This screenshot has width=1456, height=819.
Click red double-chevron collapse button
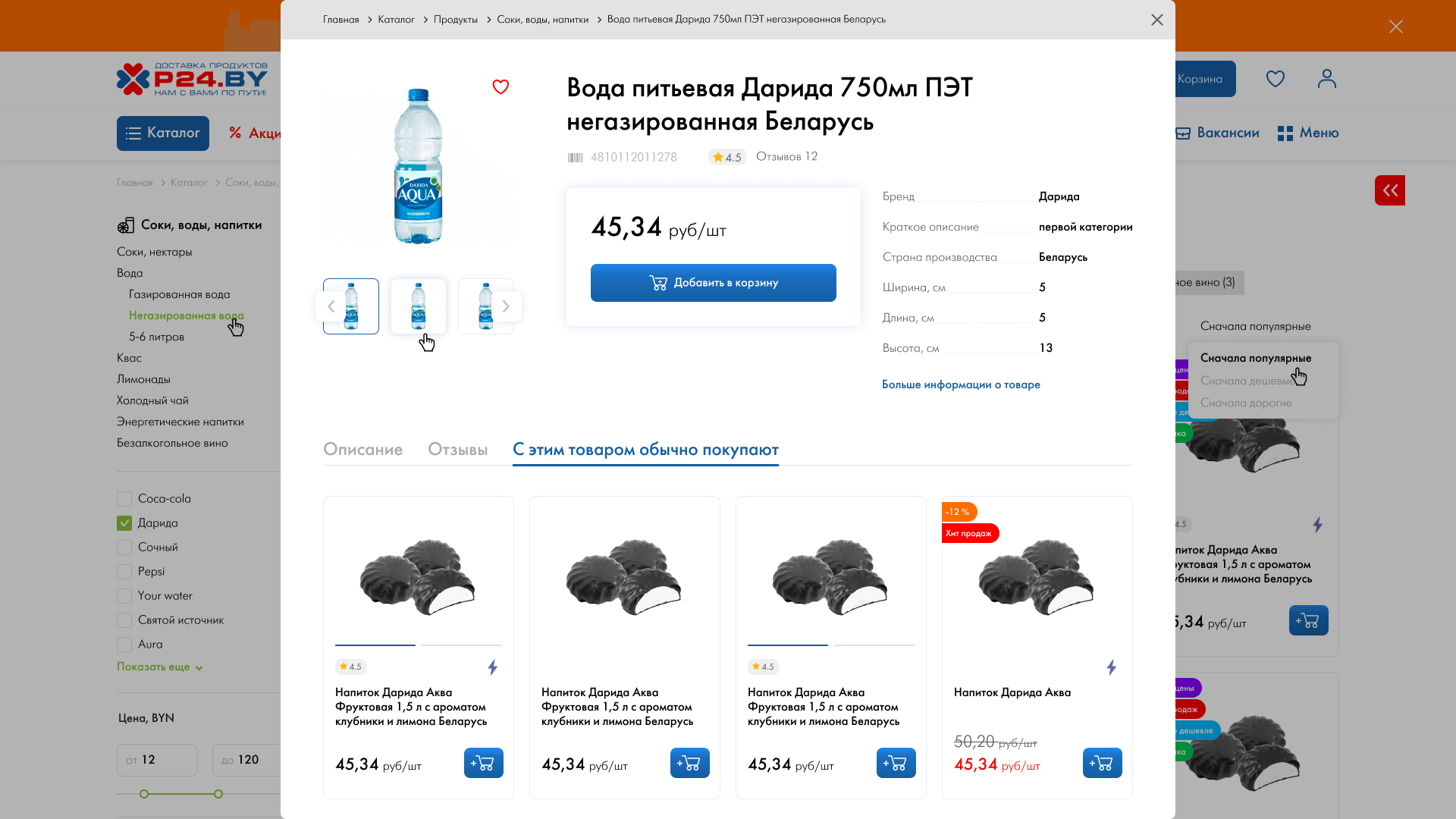[x=1389, y=190]
